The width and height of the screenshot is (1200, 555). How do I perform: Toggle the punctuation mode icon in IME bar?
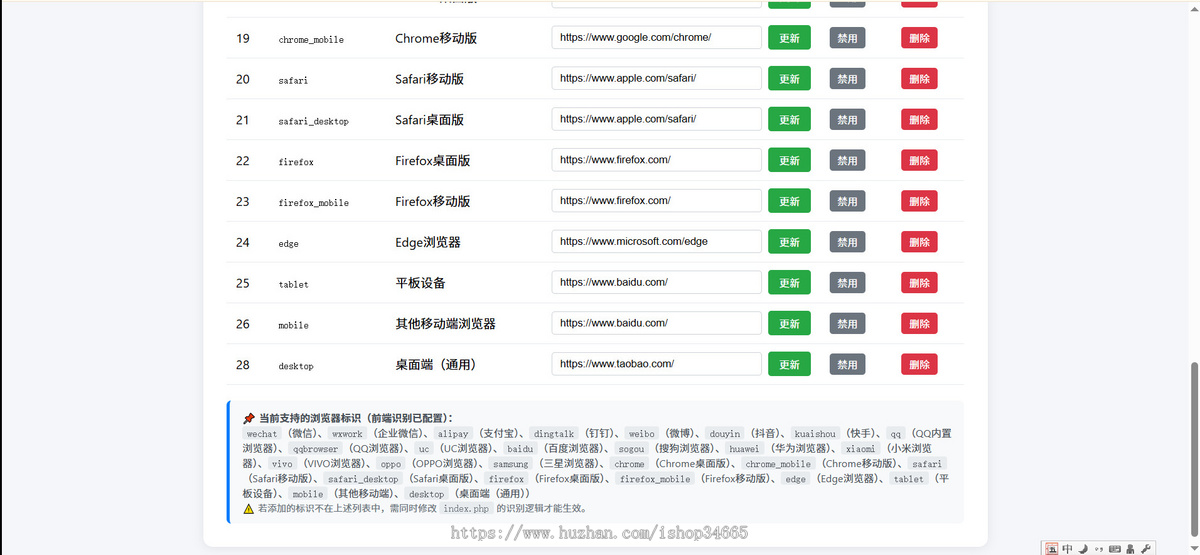1098,548
